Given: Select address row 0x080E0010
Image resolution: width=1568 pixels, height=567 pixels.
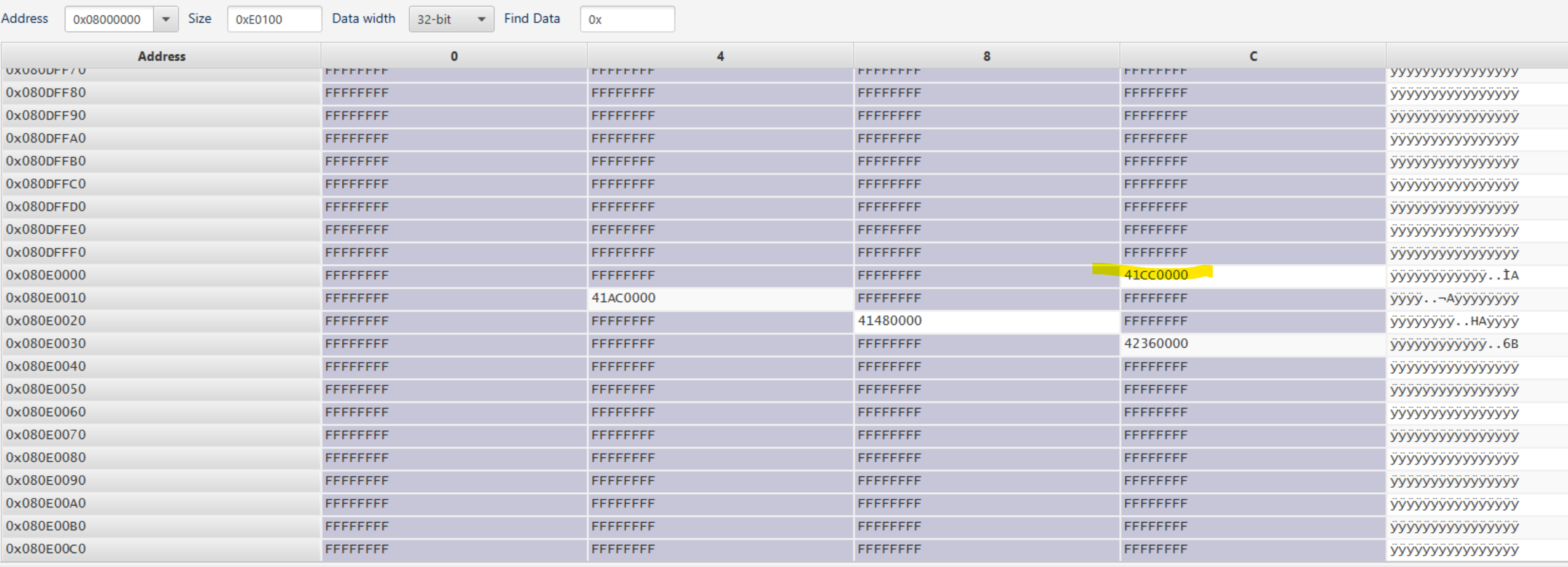Looking at the screenshot, I should coord(161,298).
